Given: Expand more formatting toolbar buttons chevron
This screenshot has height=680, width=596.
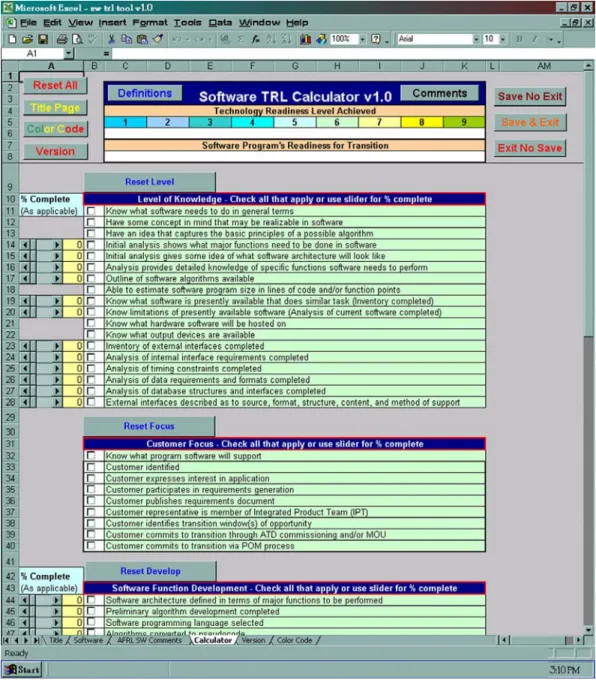Looking at the screenshot, I should pos(559,41).
